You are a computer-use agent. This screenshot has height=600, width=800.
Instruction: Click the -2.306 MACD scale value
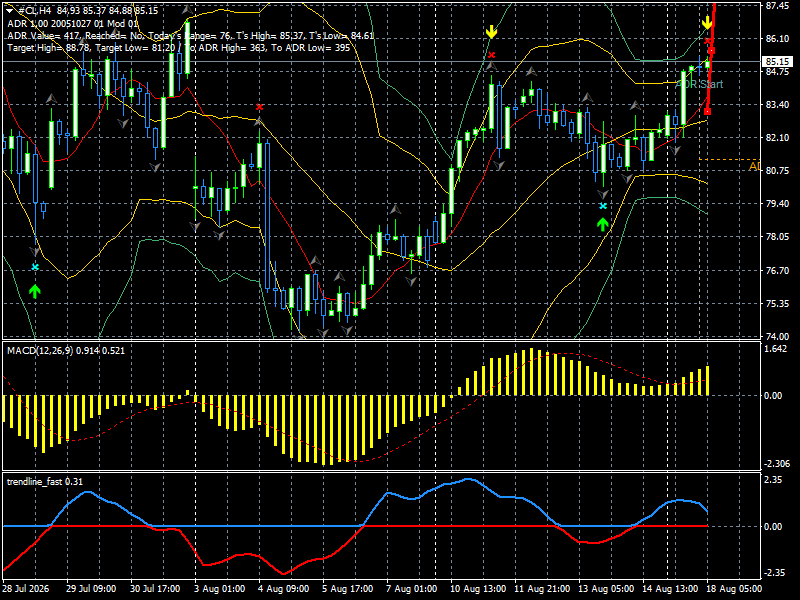(x=777, y=464)
